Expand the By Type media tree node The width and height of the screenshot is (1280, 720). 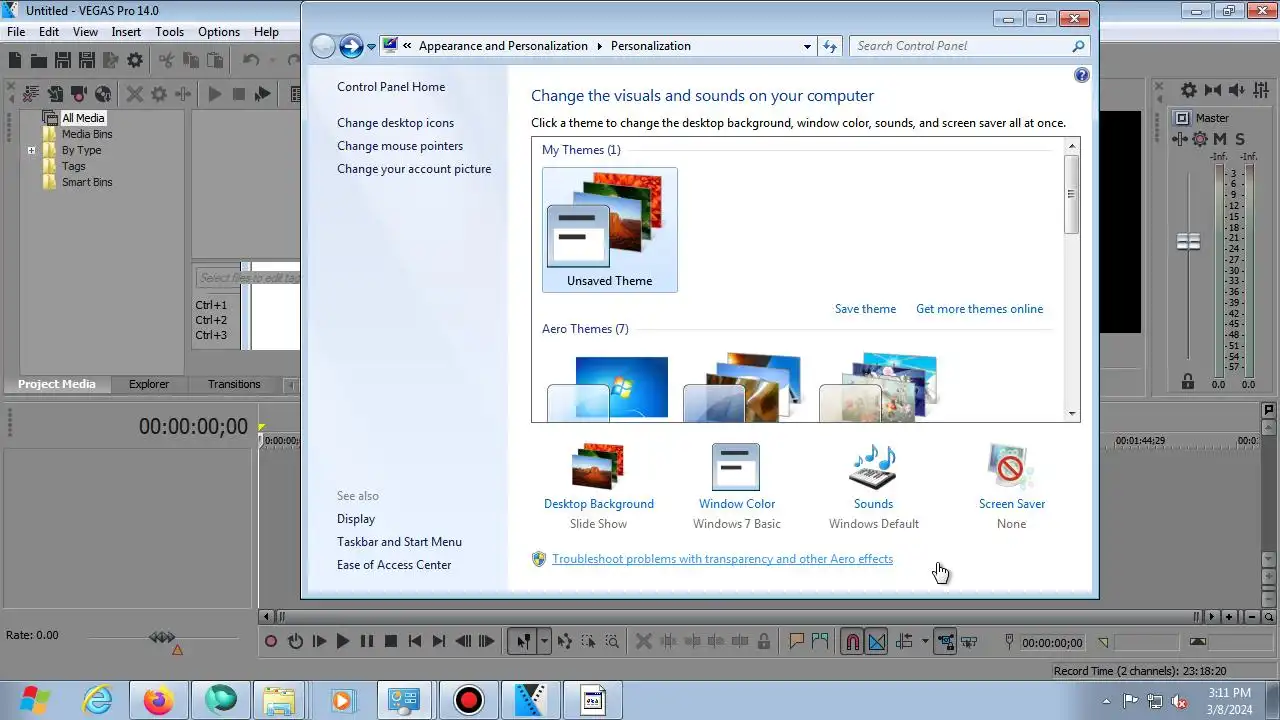point(31,151)
